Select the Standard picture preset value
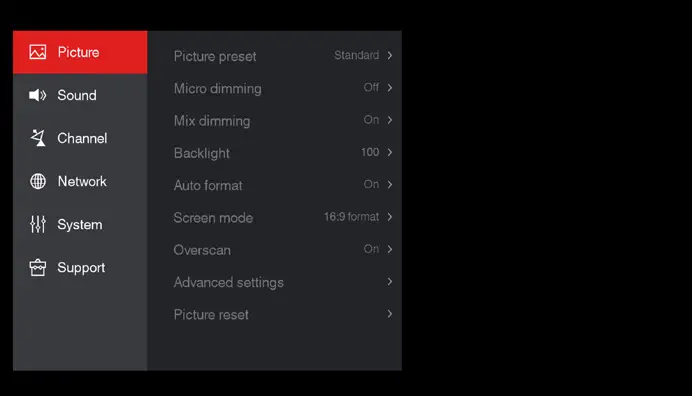The height and width of the screenshot is (396, 692). (x=357, y=55)
